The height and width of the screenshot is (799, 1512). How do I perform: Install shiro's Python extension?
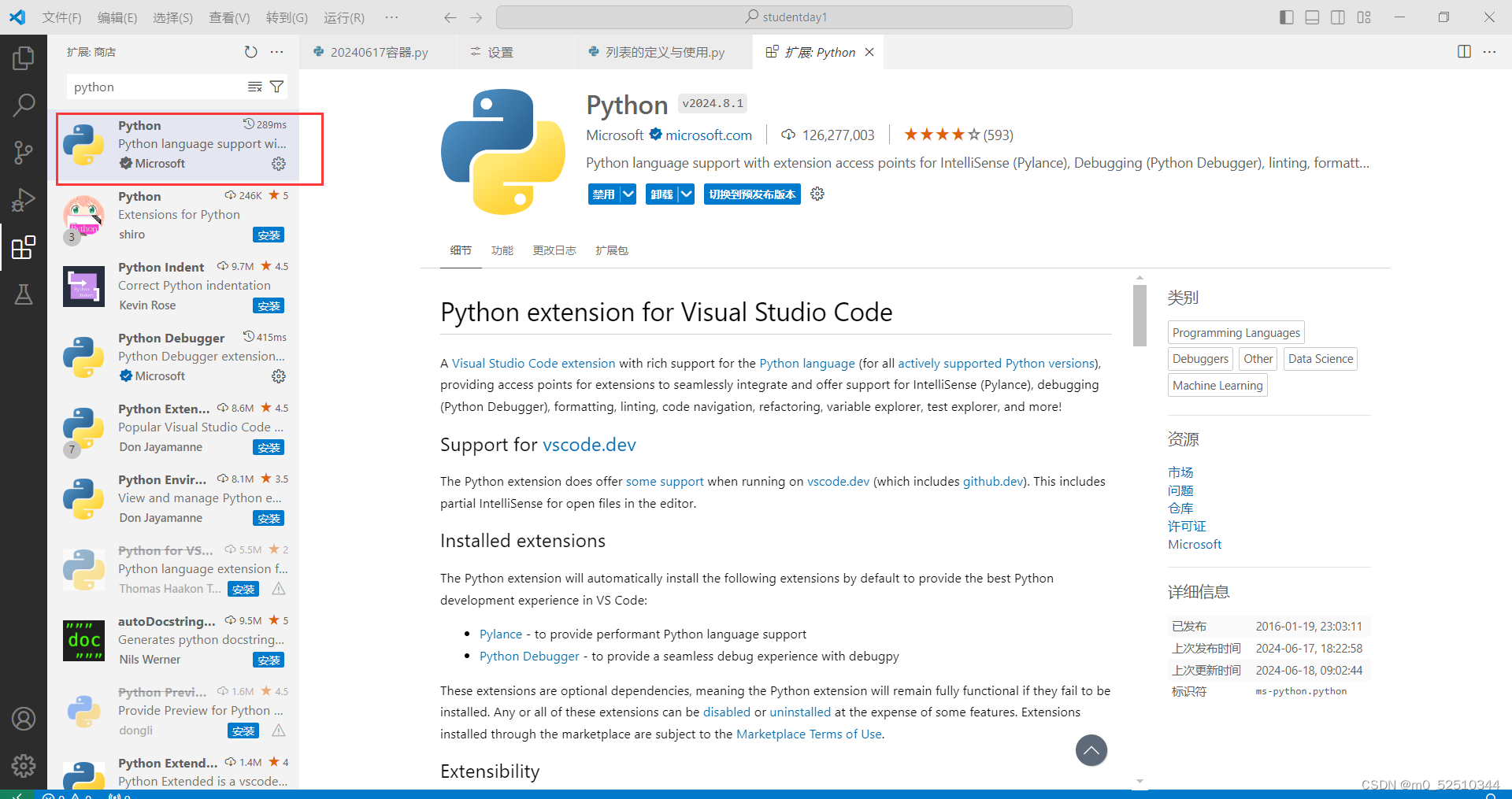click(269, 235)
